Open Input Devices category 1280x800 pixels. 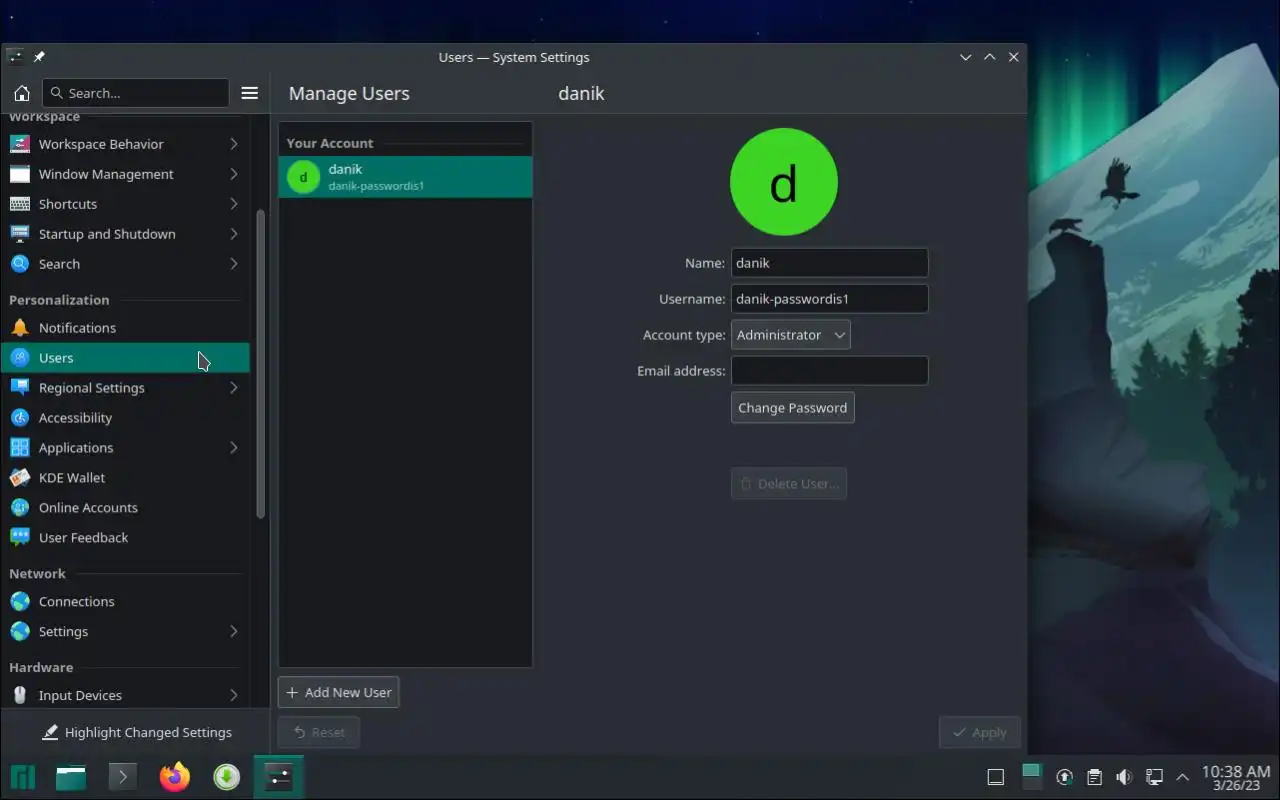point(125,695)
